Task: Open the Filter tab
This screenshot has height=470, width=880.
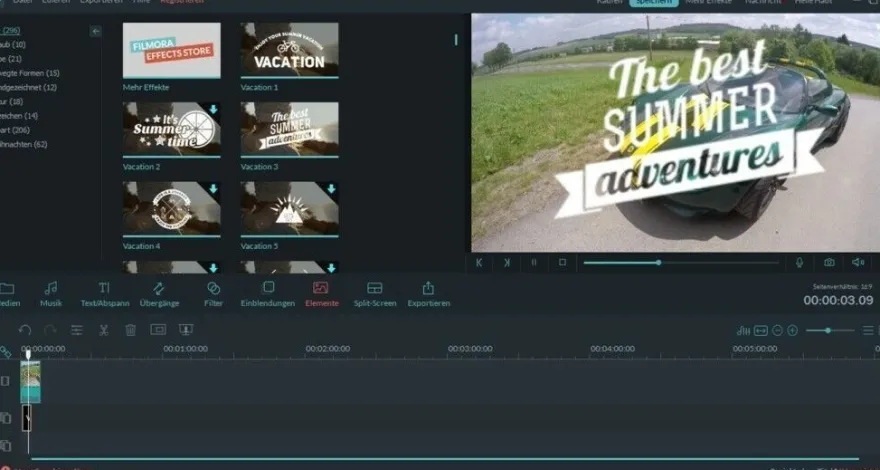Action: tap(213, 295)
